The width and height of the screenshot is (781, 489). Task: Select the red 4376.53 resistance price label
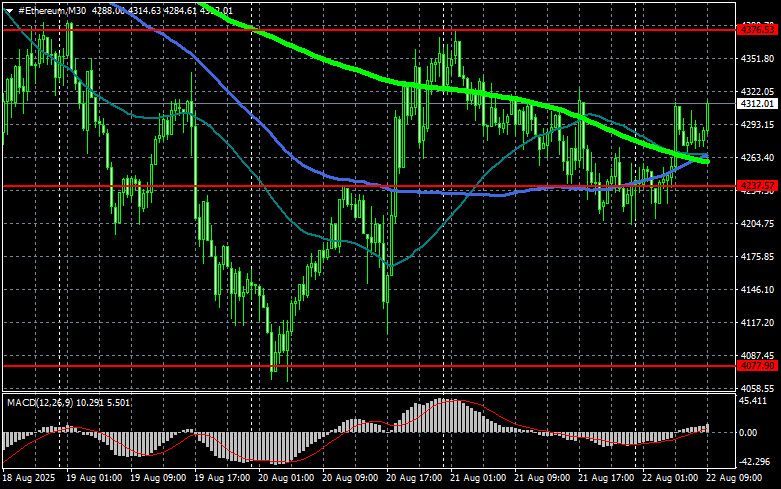click(758, 30)
